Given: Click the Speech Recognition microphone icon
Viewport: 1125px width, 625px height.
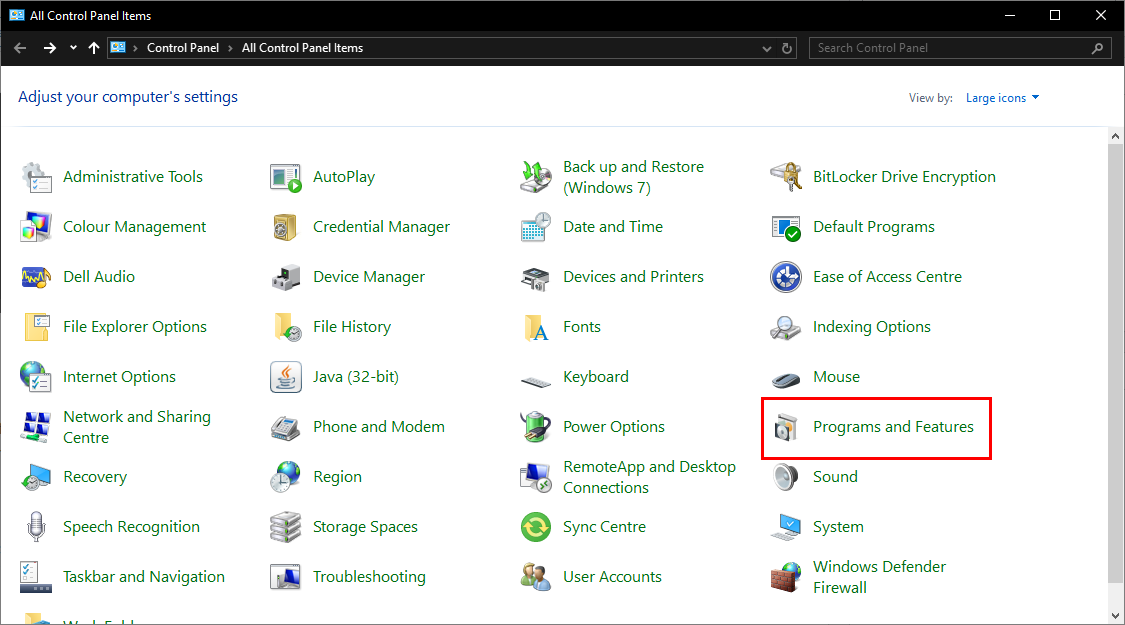Looking at the screenshot, I should [x=36, y=527].
